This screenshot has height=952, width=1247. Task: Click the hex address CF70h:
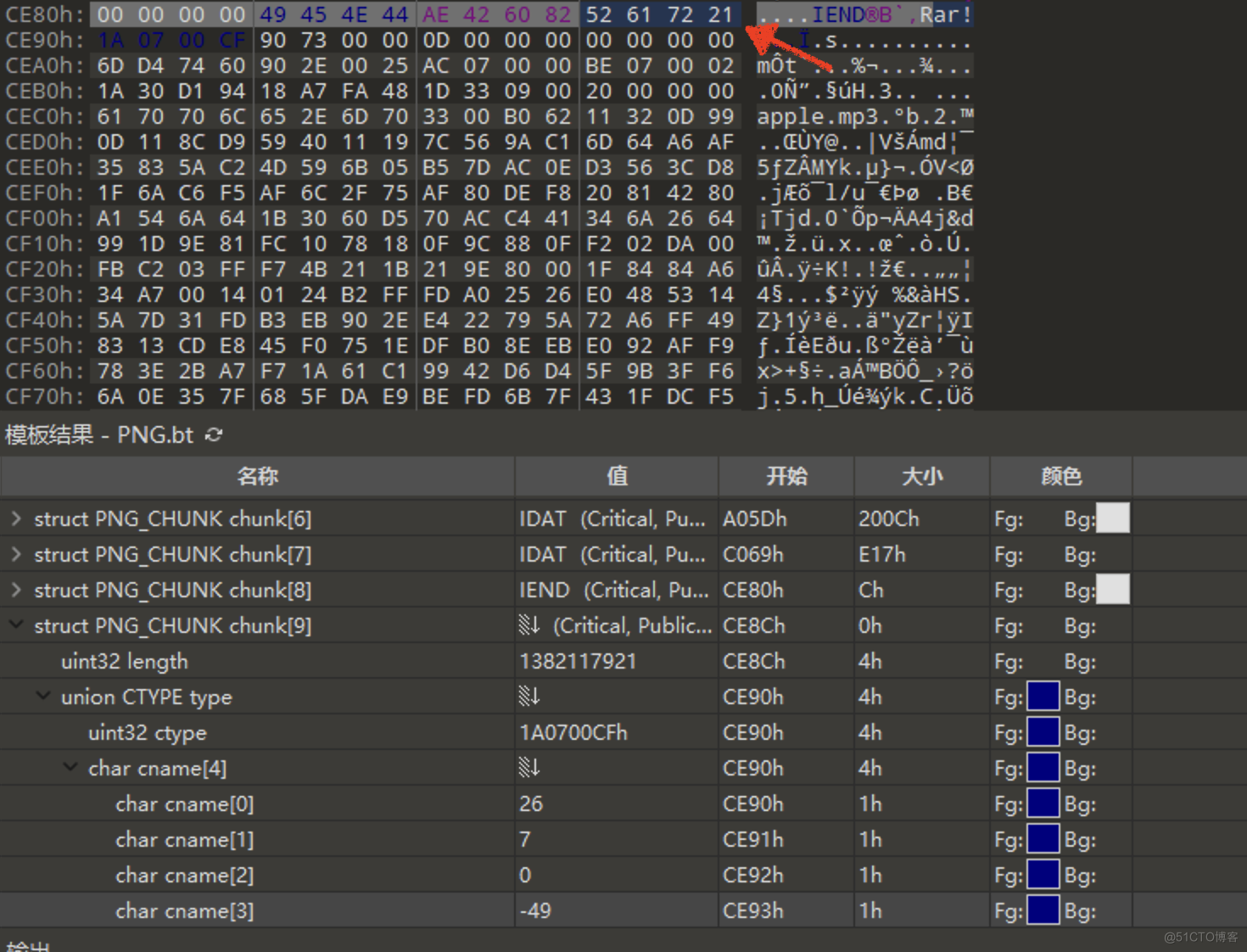(45, 396)
